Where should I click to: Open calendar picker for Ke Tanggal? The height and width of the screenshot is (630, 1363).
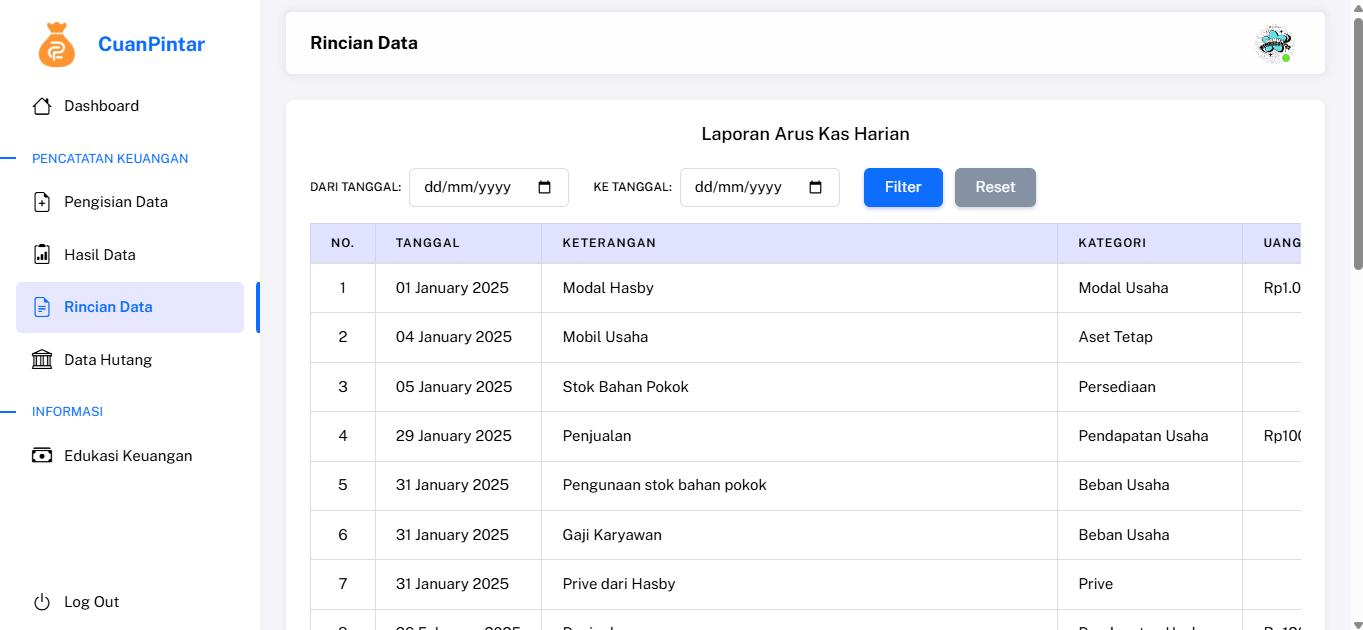coord(815,187)
